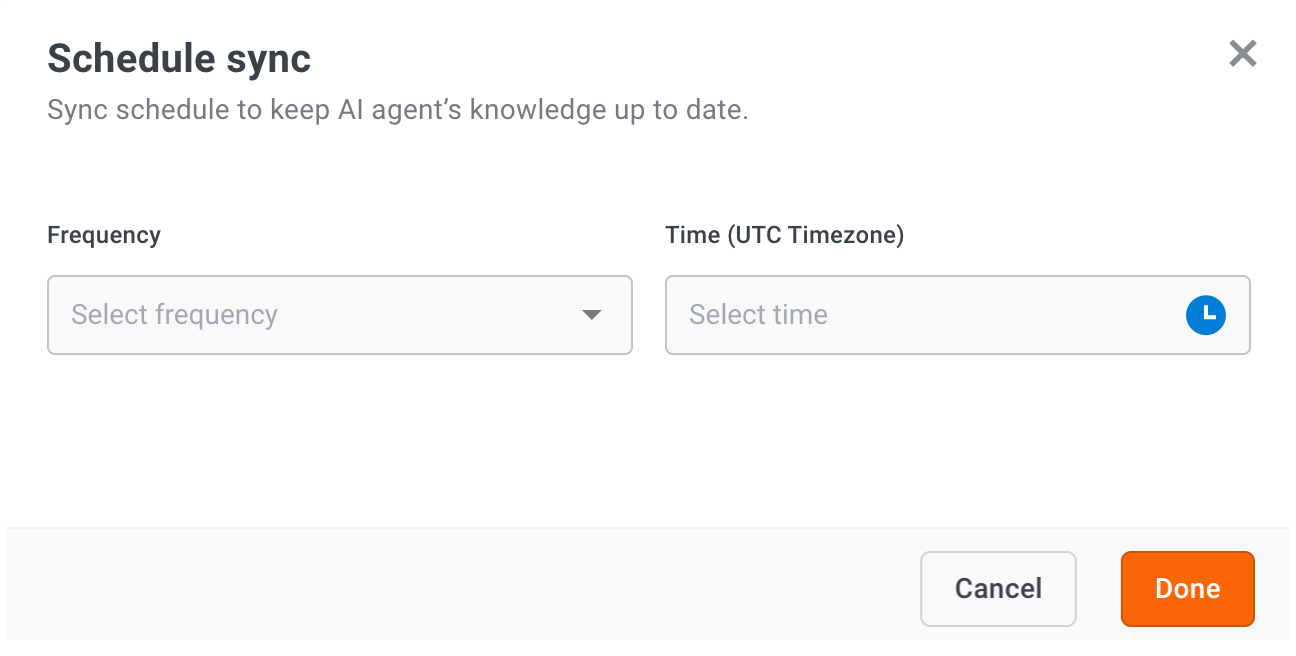1296x656 pixels.
Task: Click the sync schedule description text
Action: 398,110
